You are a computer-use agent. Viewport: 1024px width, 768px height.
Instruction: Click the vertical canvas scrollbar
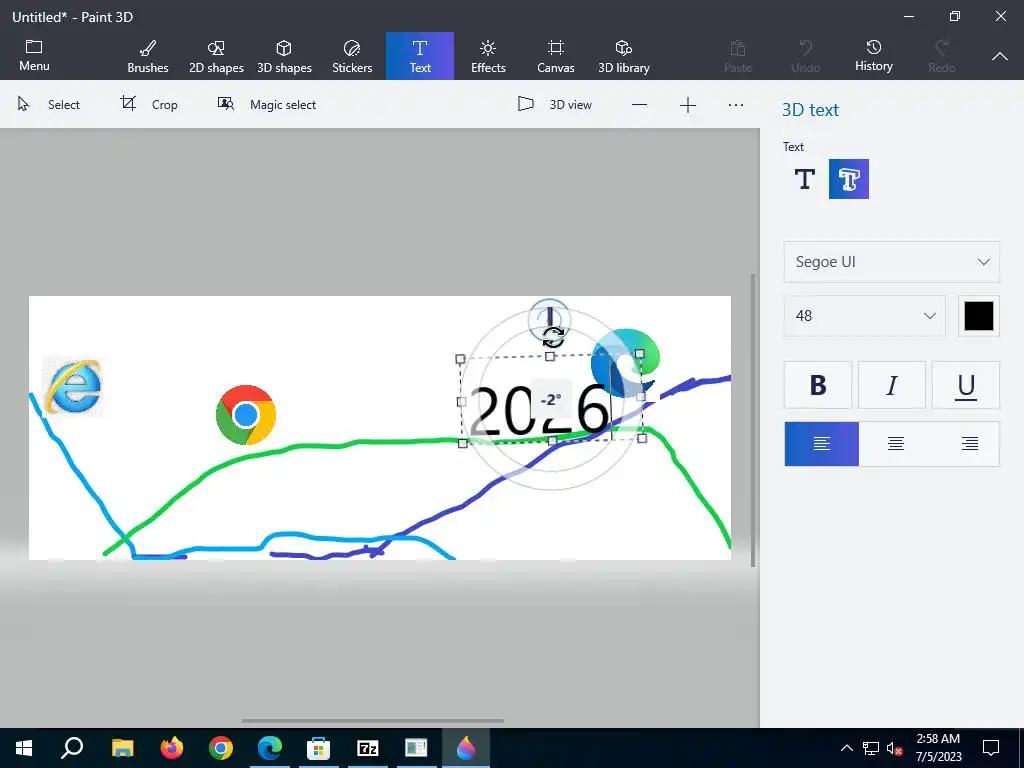pos(752,420)
